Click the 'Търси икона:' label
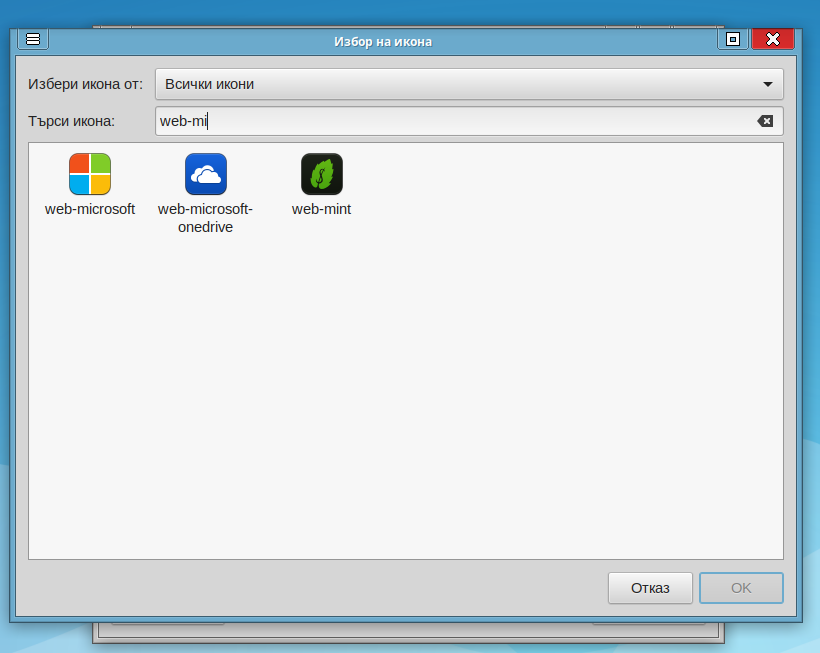Viewport: 820px width, 653px height. pos(71,121)
